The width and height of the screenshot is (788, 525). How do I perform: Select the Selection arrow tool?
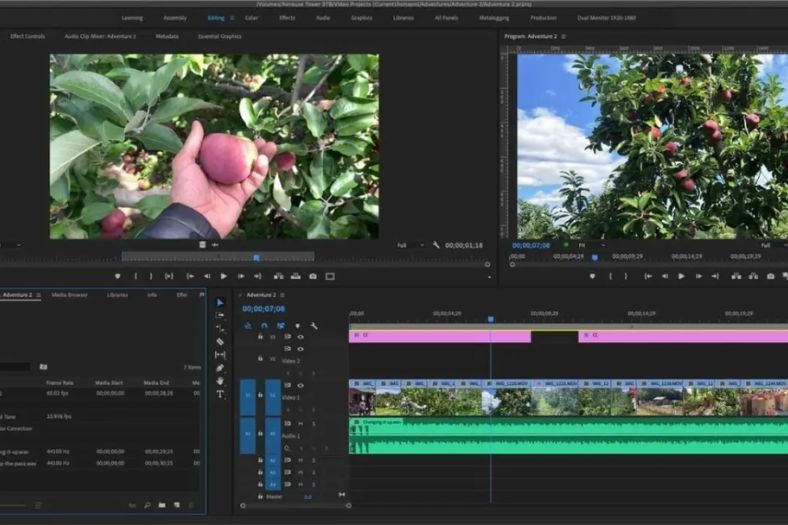(220, 303)
